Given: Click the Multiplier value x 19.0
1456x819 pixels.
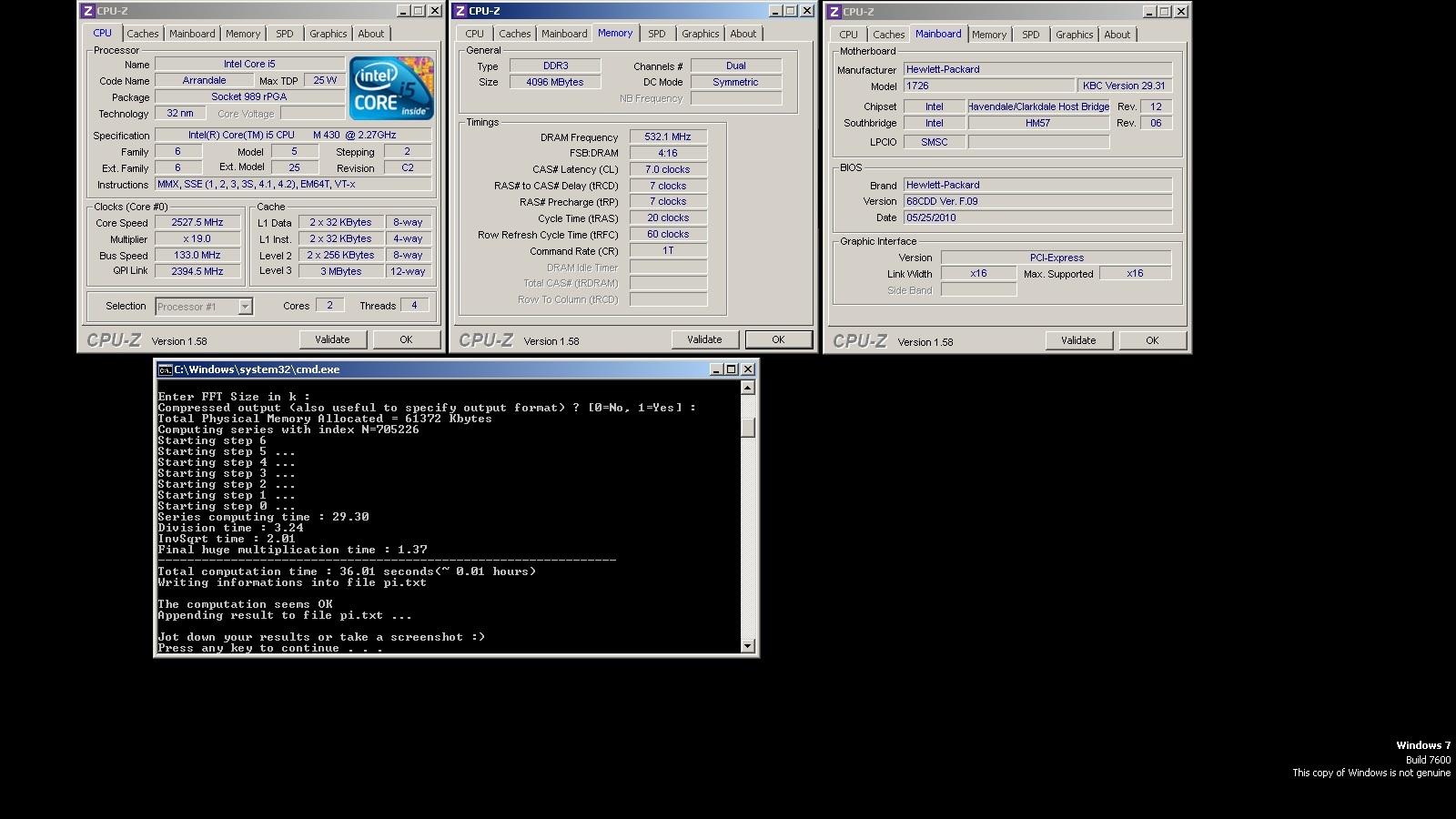Looking at the screenshot, I should tap(197, 238).
